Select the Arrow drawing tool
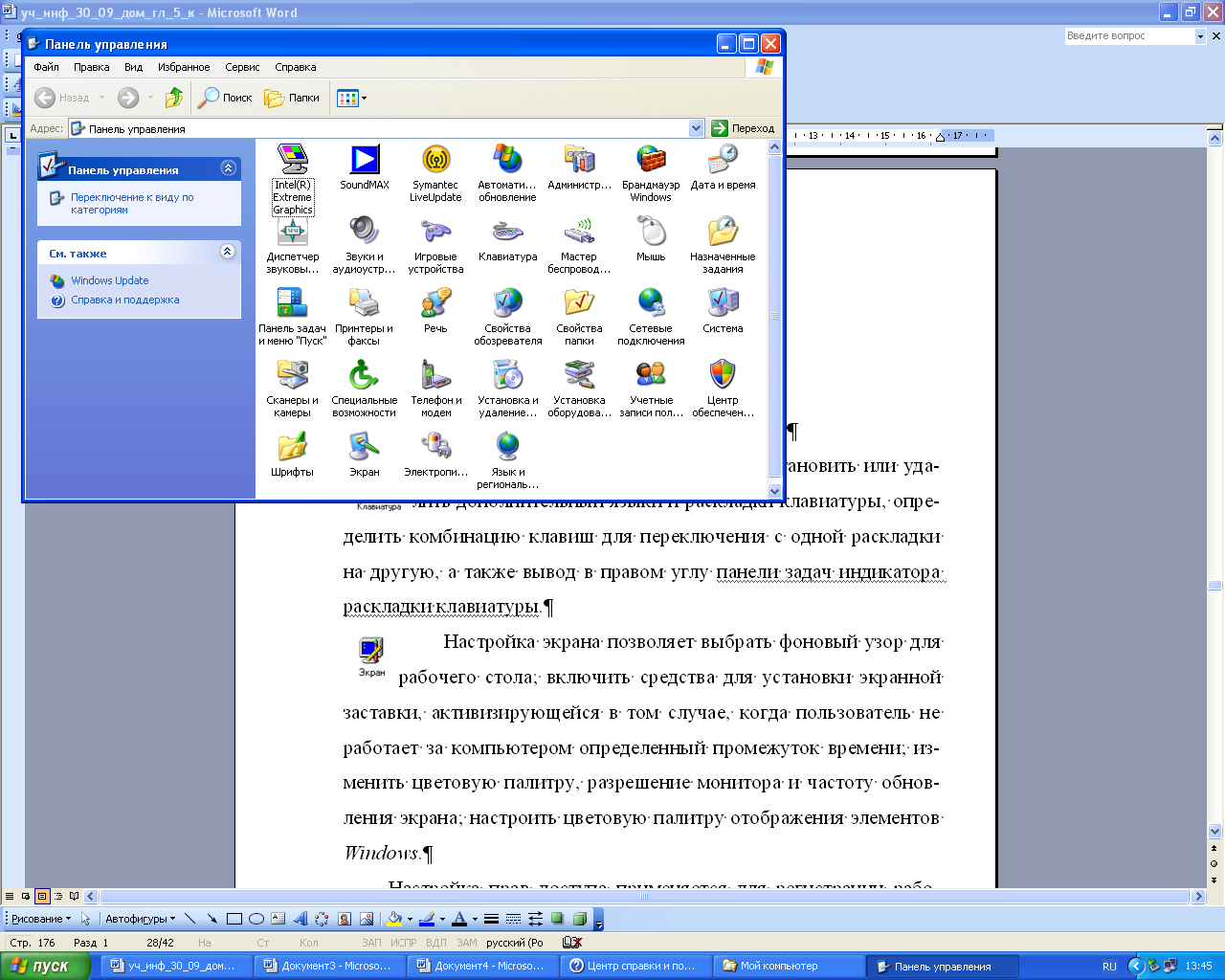Viewport: 1225px width, 980px height. click(212, 919)
